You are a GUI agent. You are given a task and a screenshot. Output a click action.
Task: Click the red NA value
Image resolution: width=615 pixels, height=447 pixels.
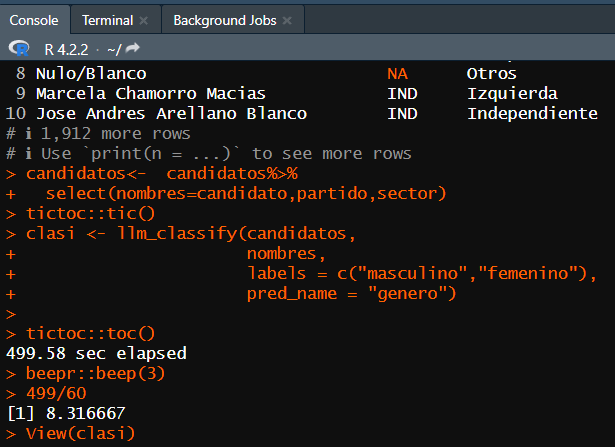pos(397,74)
